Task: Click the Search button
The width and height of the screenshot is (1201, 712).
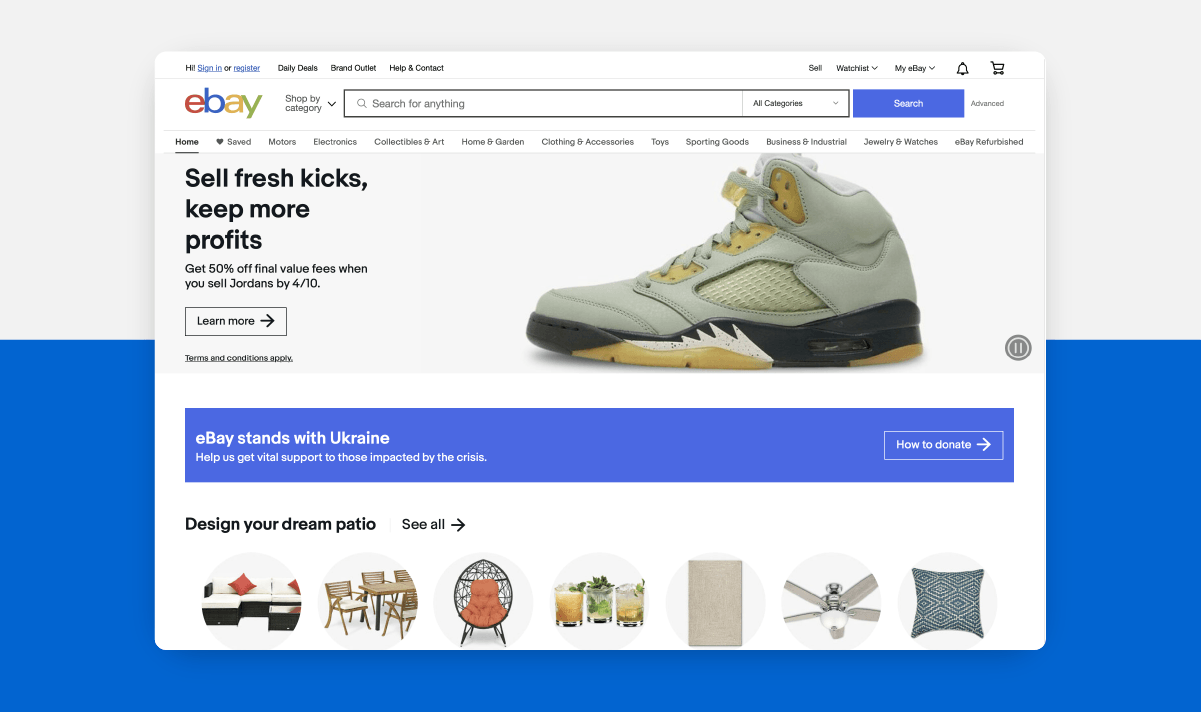Action: click(x=907, y=103)
